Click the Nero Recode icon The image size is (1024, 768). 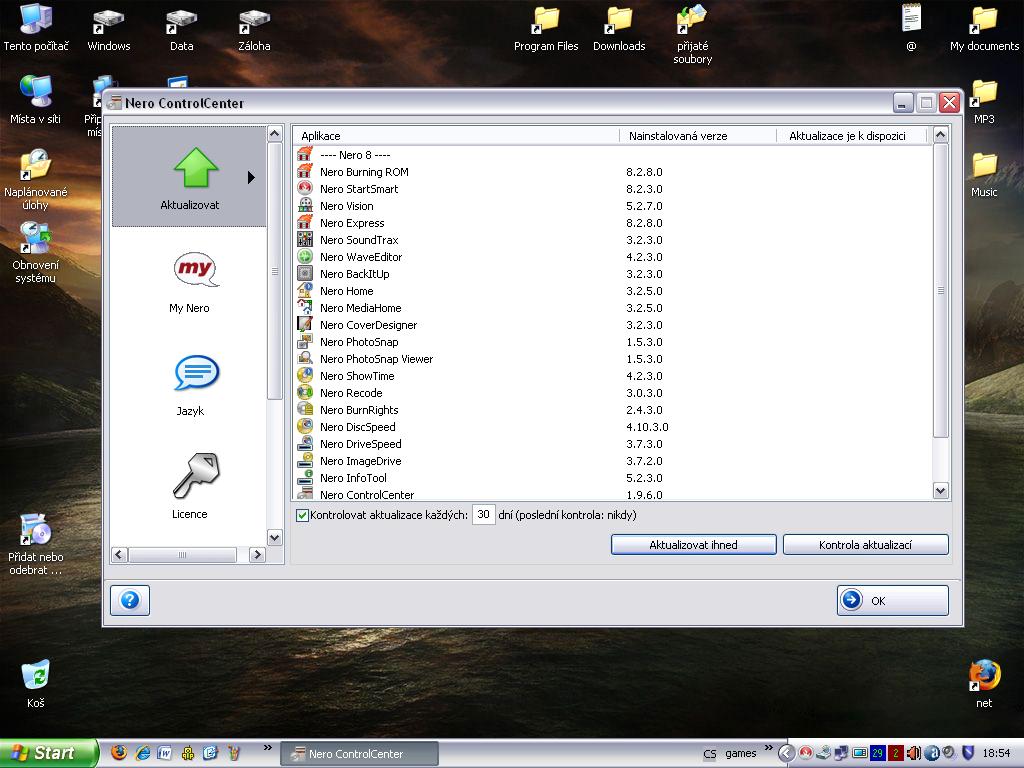tap(305, 392)
